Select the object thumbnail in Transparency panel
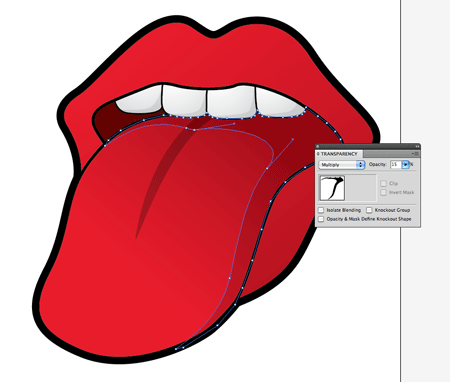 point(332,188)
